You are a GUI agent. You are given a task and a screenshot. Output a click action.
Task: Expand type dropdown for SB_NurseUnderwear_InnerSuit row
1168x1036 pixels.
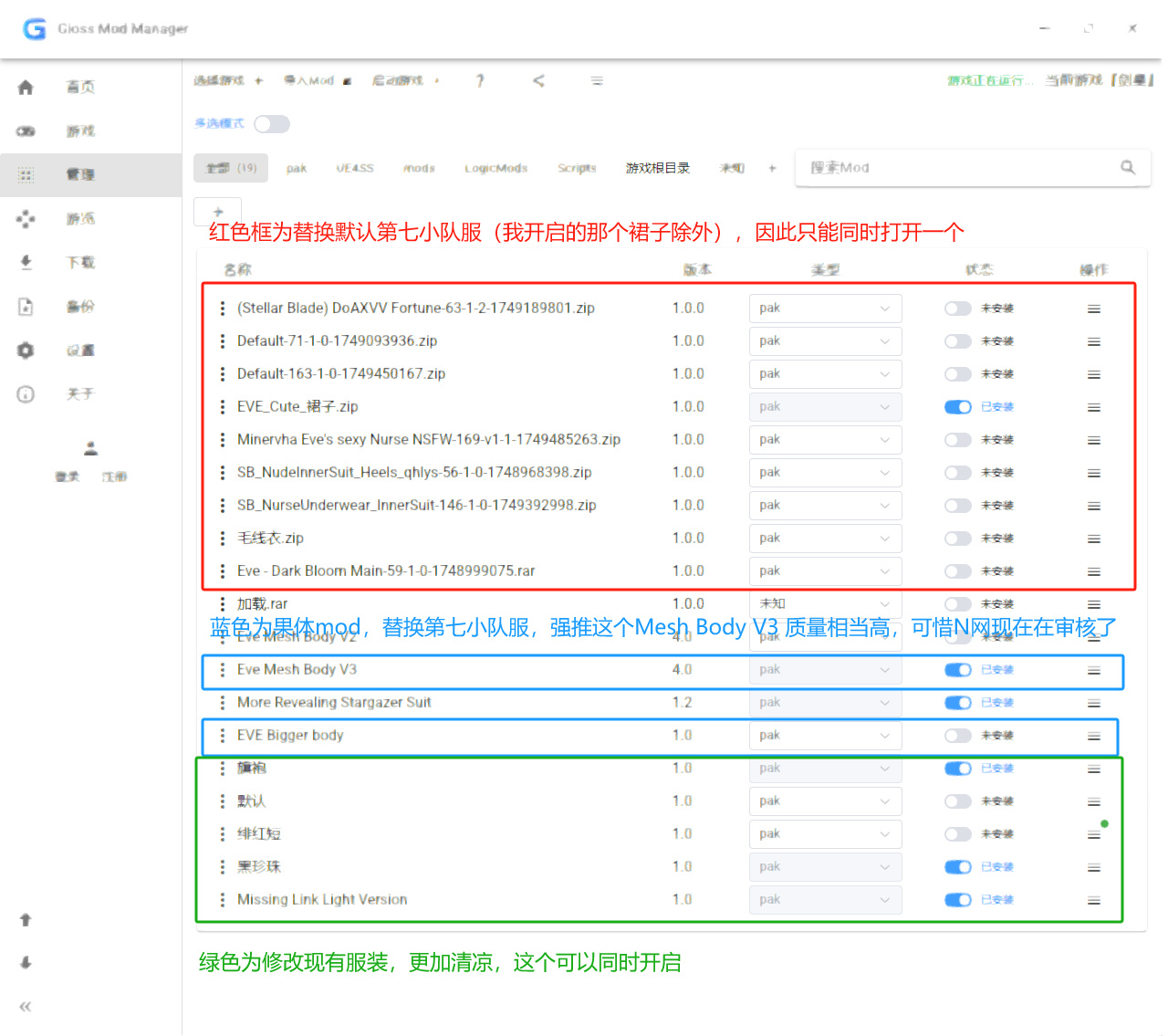click(x=825, y=506)
